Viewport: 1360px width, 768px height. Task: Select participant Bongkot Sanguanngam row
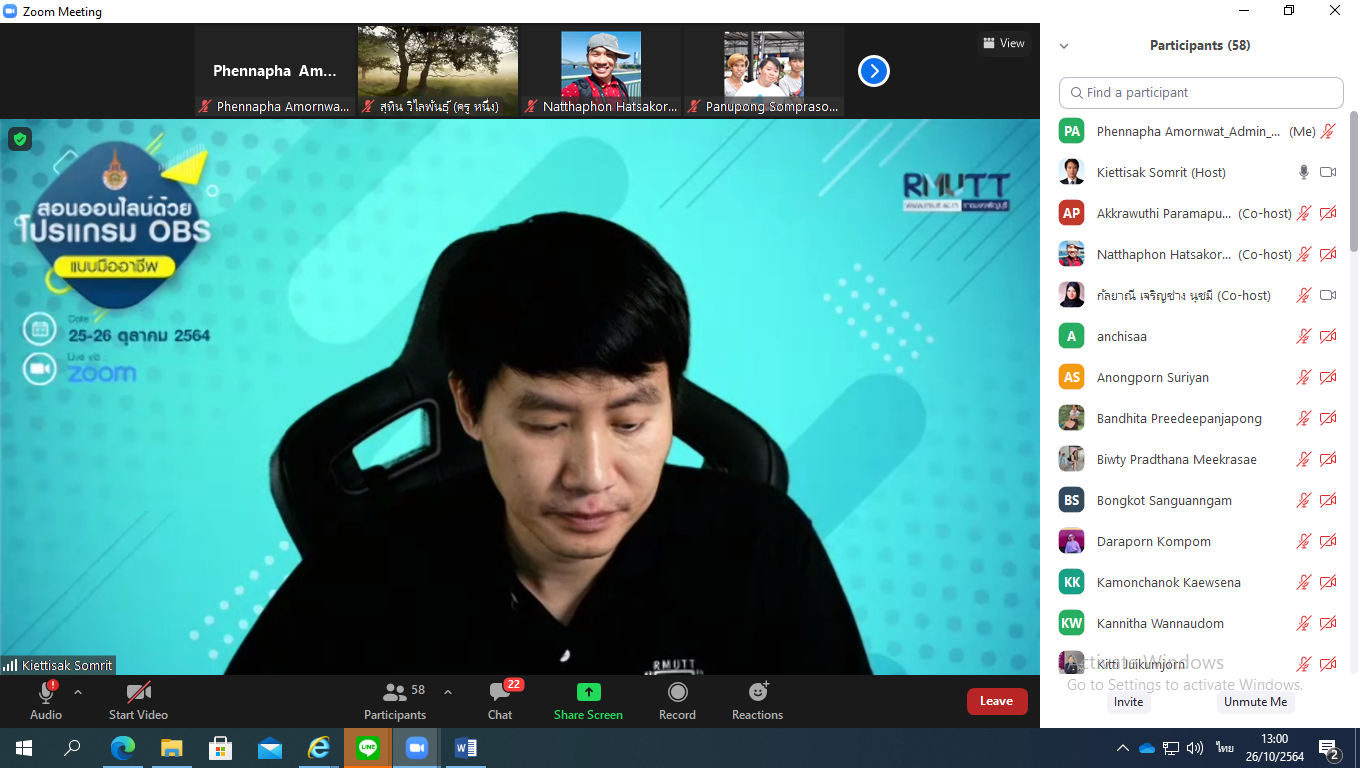pos(1199,500)
